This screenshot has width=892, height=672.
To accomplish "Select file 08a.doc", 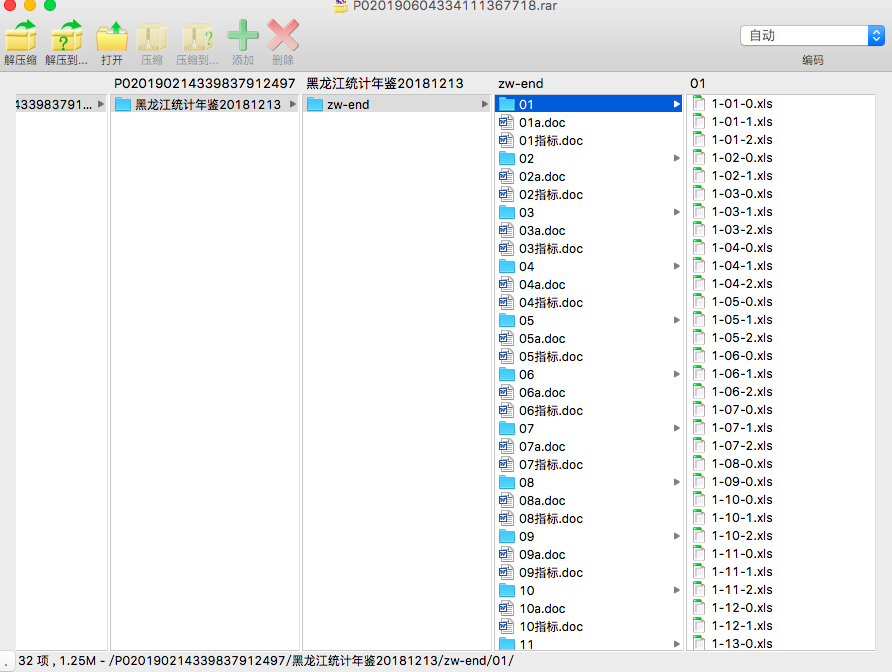I will point(589,500).
